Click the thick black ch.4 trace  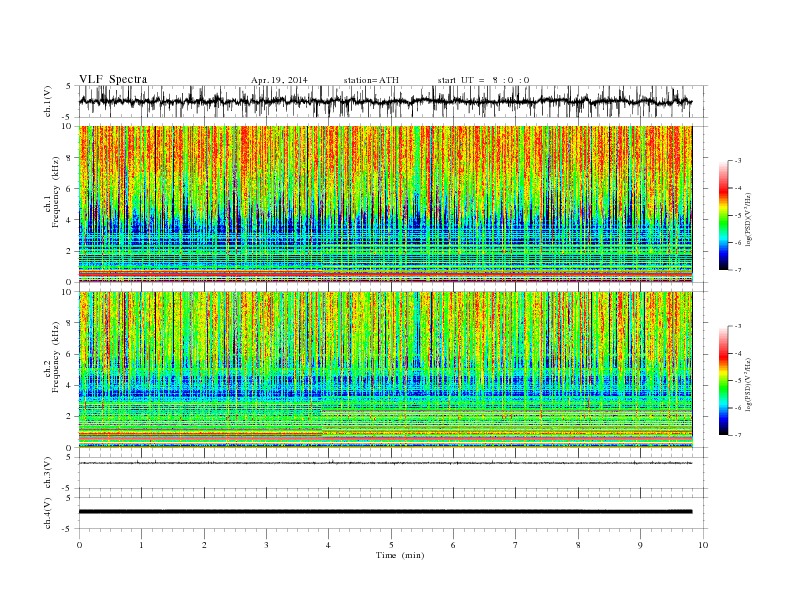(385, 512)
